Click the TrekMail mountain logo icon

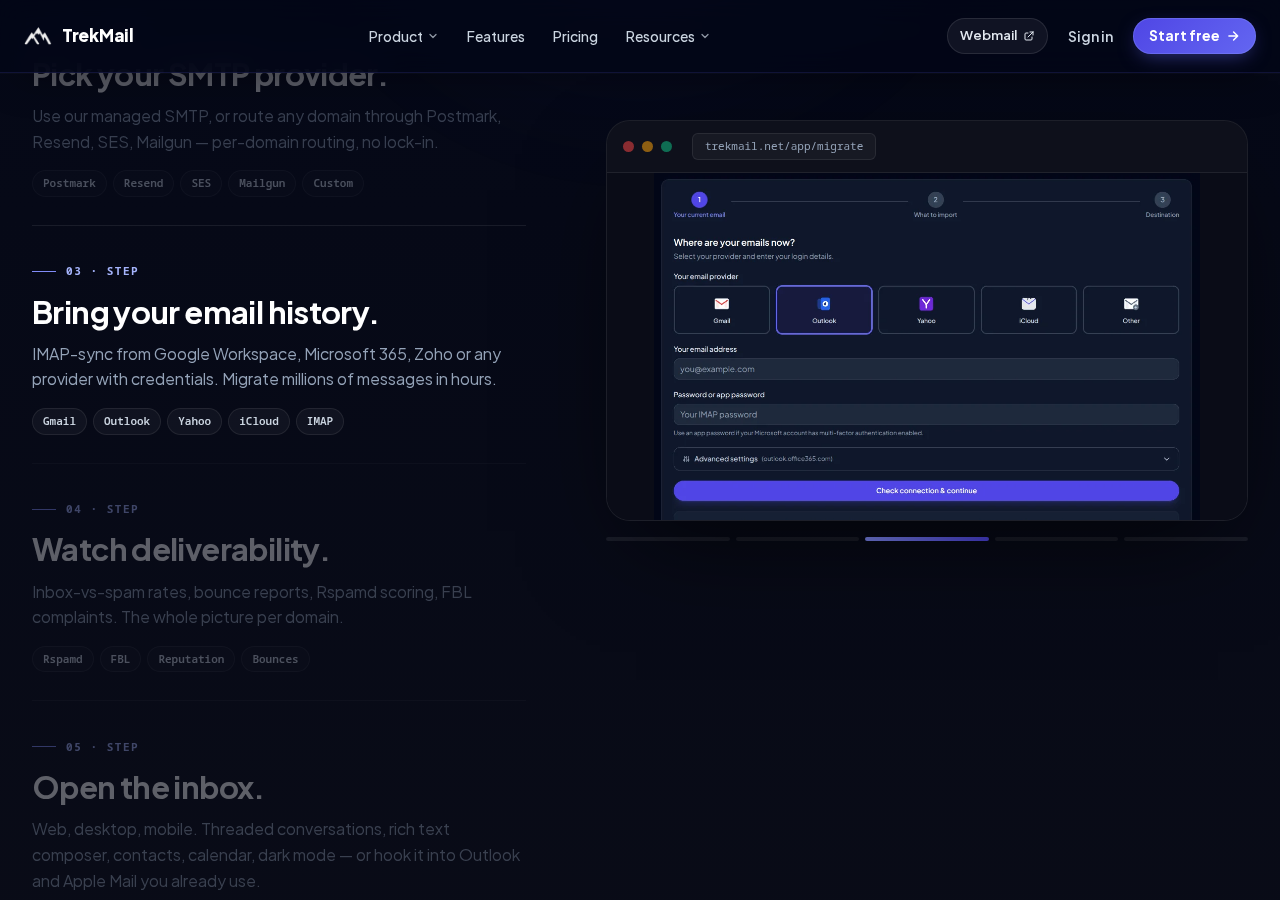click(x=38, y=36)
